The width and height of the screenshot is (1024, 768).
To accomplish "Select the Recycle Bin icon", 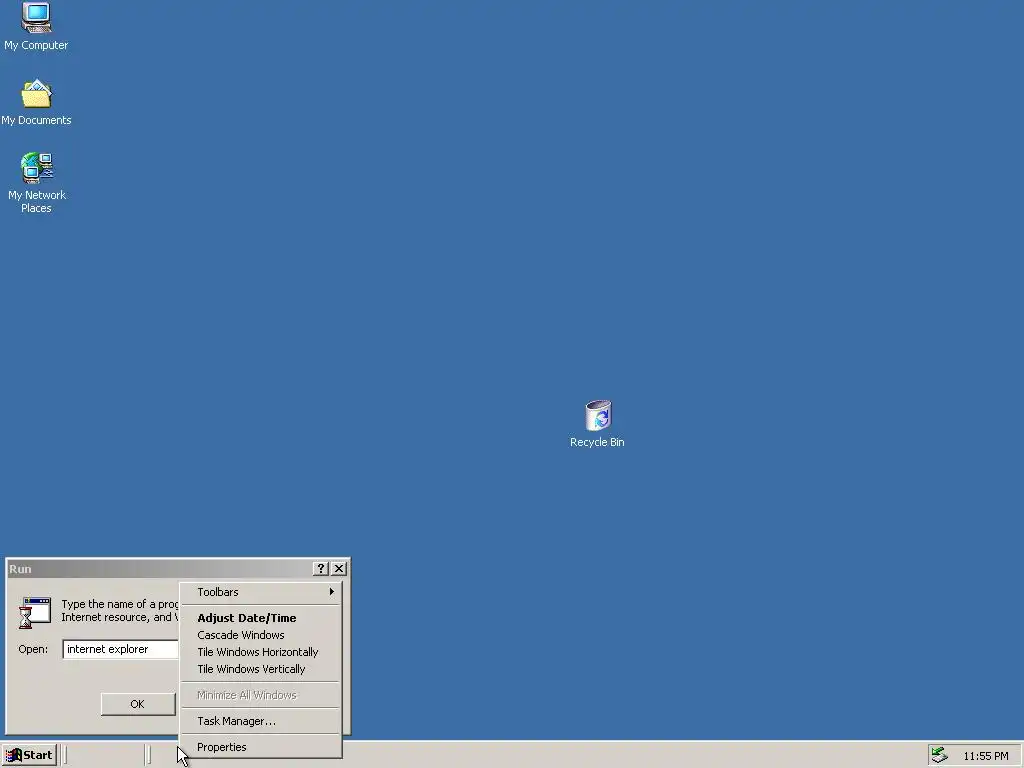I will (x=597, y=424).
